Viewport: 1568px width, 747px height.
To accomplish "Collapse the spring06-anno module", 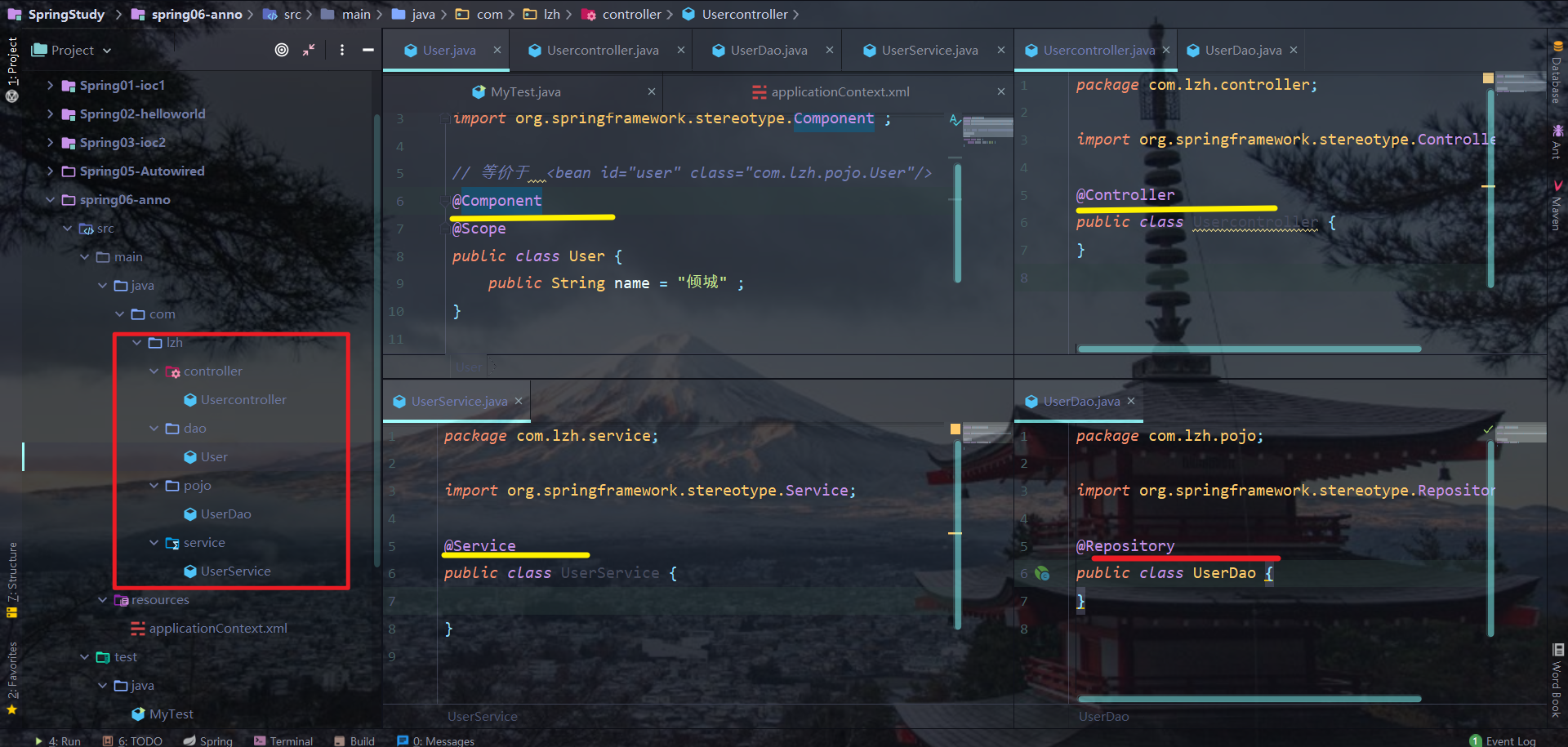I will (x=50, y=199).
